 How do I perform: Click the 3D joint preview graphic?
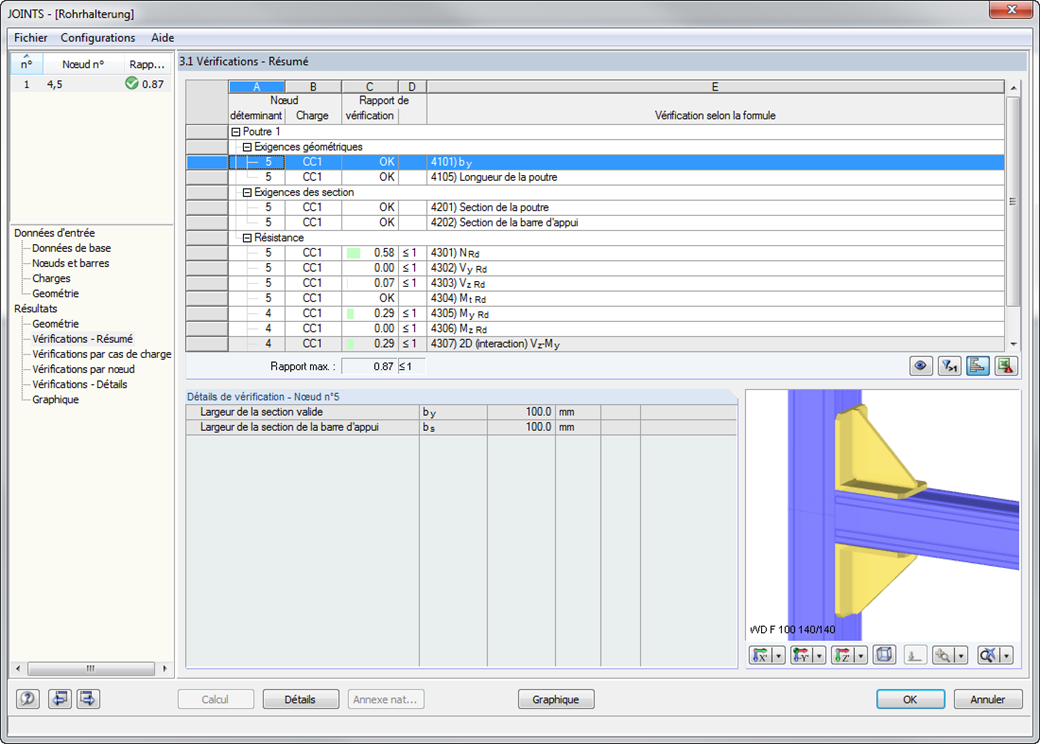point(883,515)
